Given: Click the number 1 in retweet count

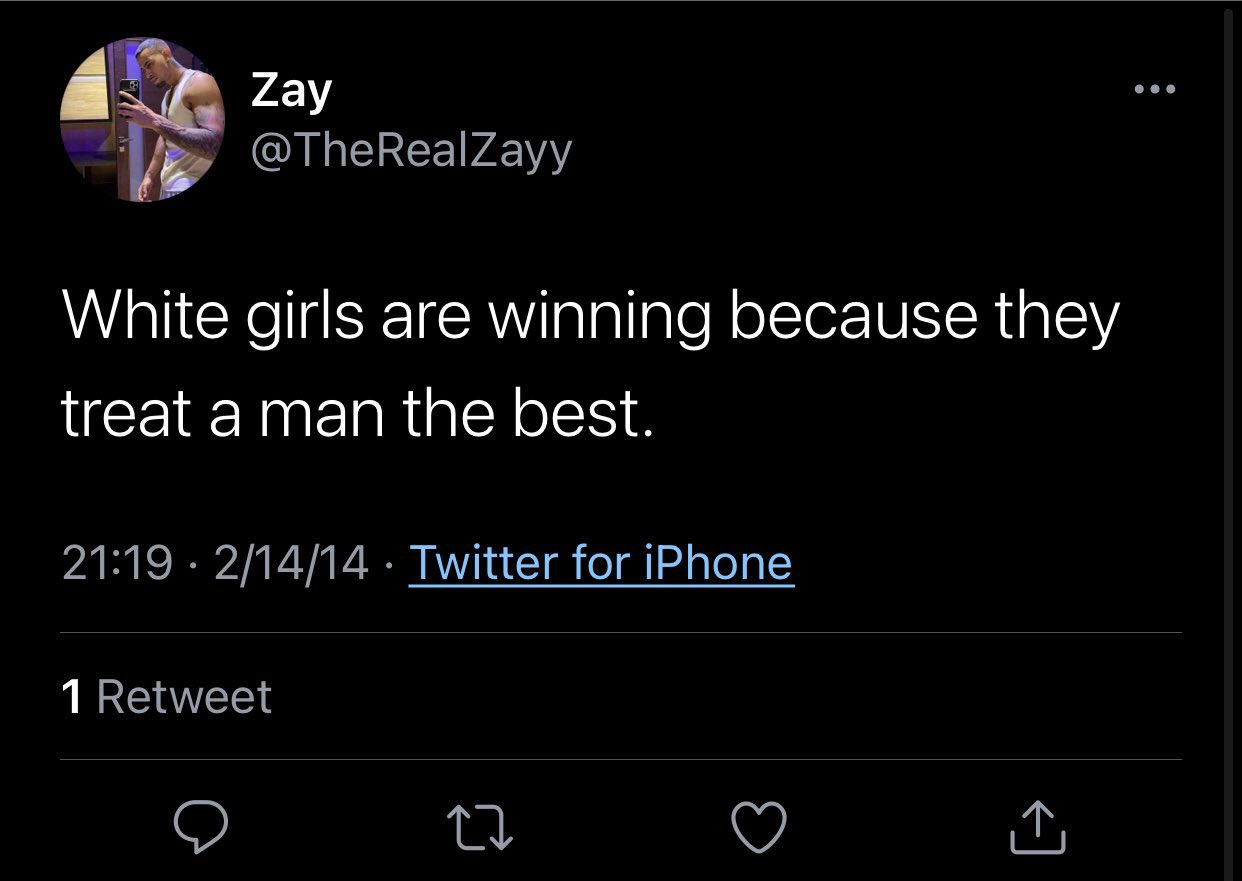Looking at the screenshot, I should (x=72, y=697).
